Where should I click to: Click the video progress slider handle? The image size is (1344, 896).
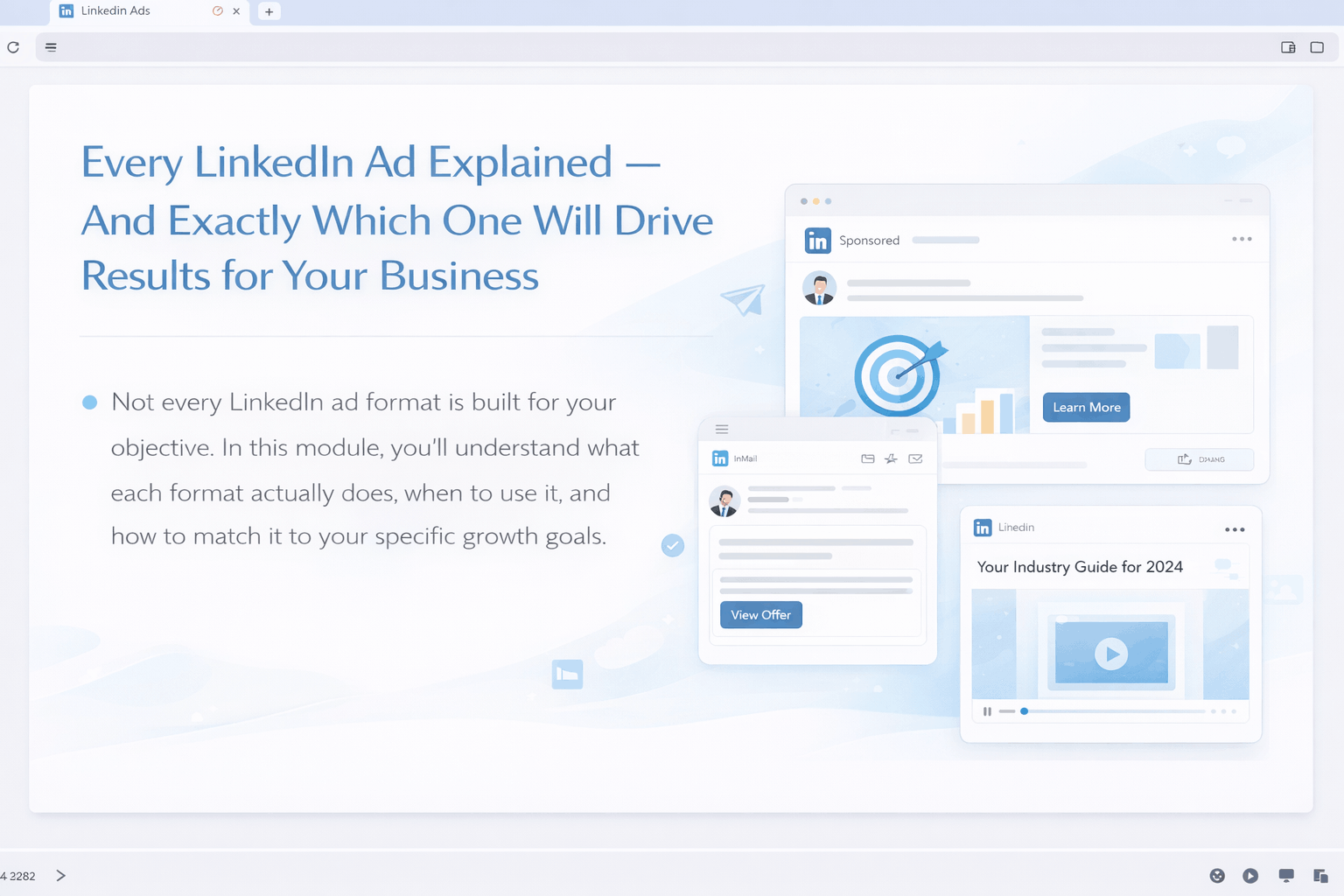point(1024,711)
